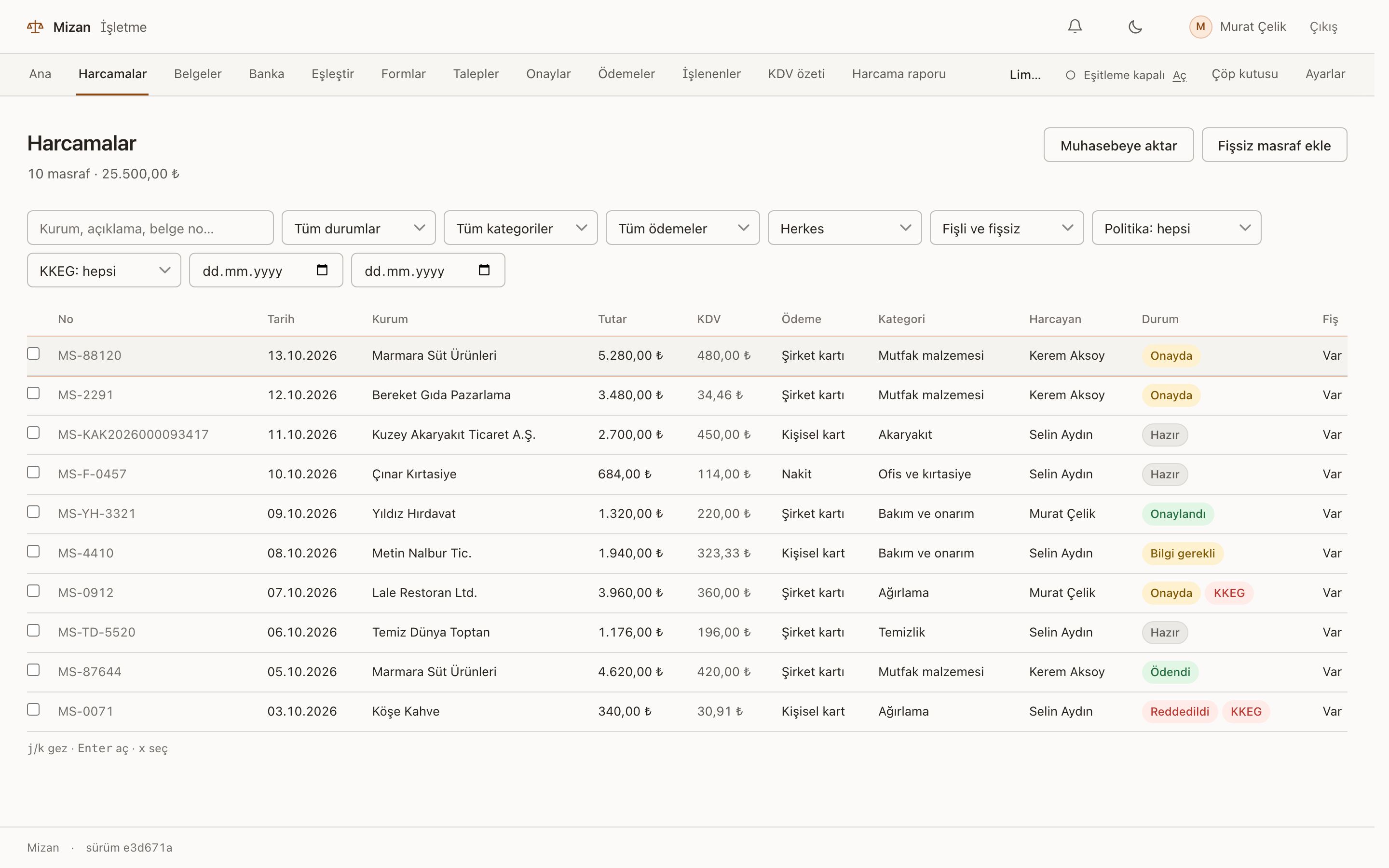Select checkbox for MS-2291
Image resolution: width=1389 pixels, height=868 pixels.
tap(33, 393)
